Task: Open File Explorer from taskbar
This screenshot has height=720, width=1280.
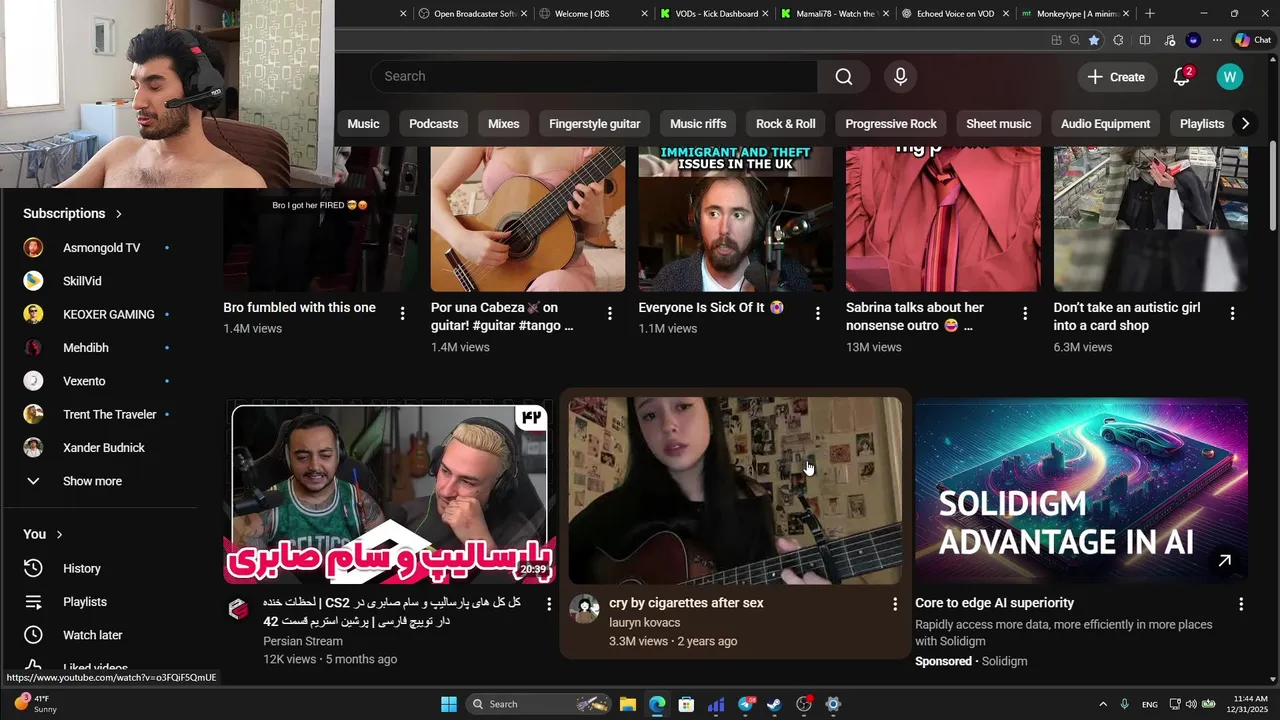Action: 627,704
